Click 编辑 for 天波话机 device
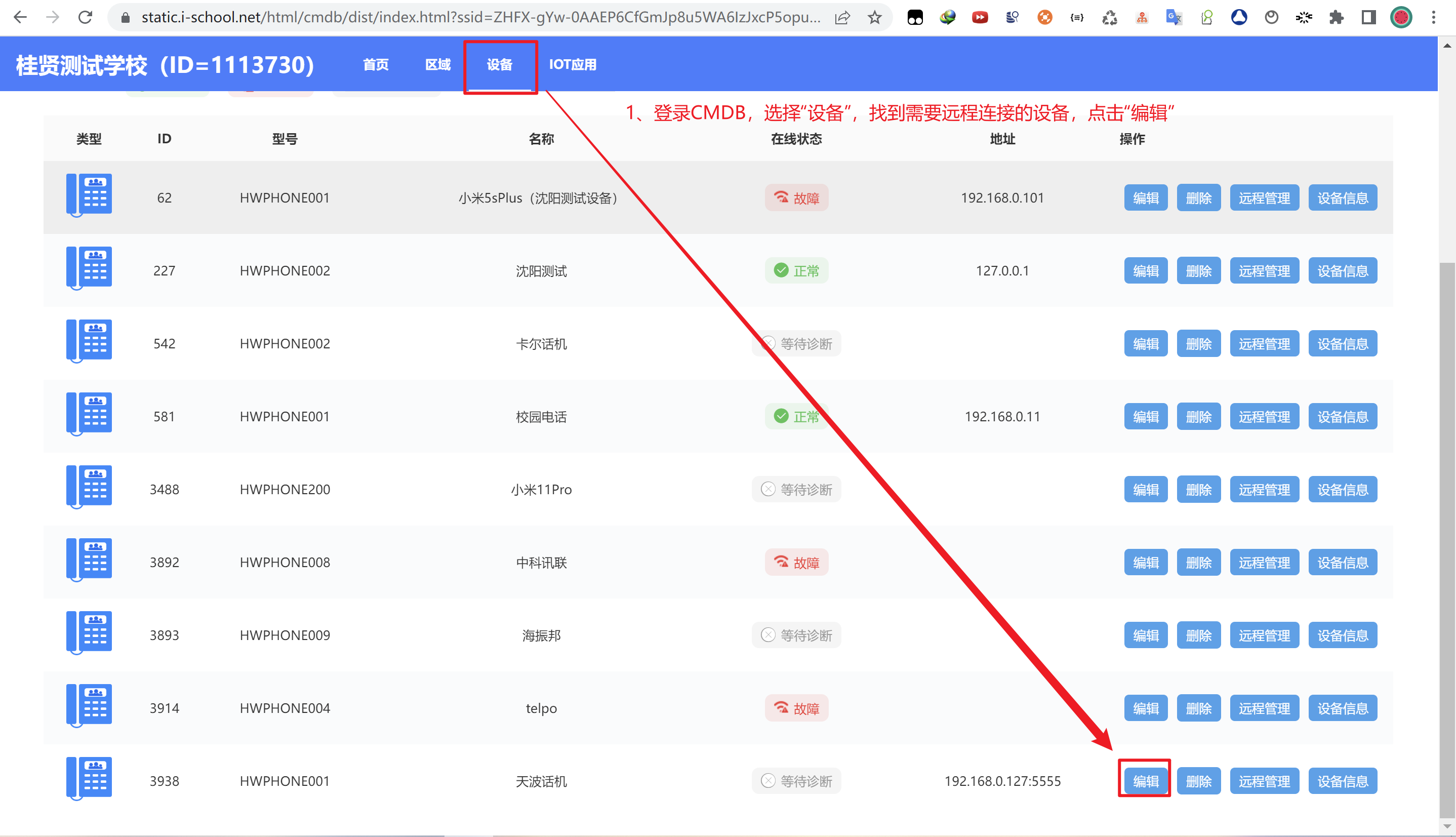The width and height of the screenshot is (1456, 837). click(x=1146, y=781)
